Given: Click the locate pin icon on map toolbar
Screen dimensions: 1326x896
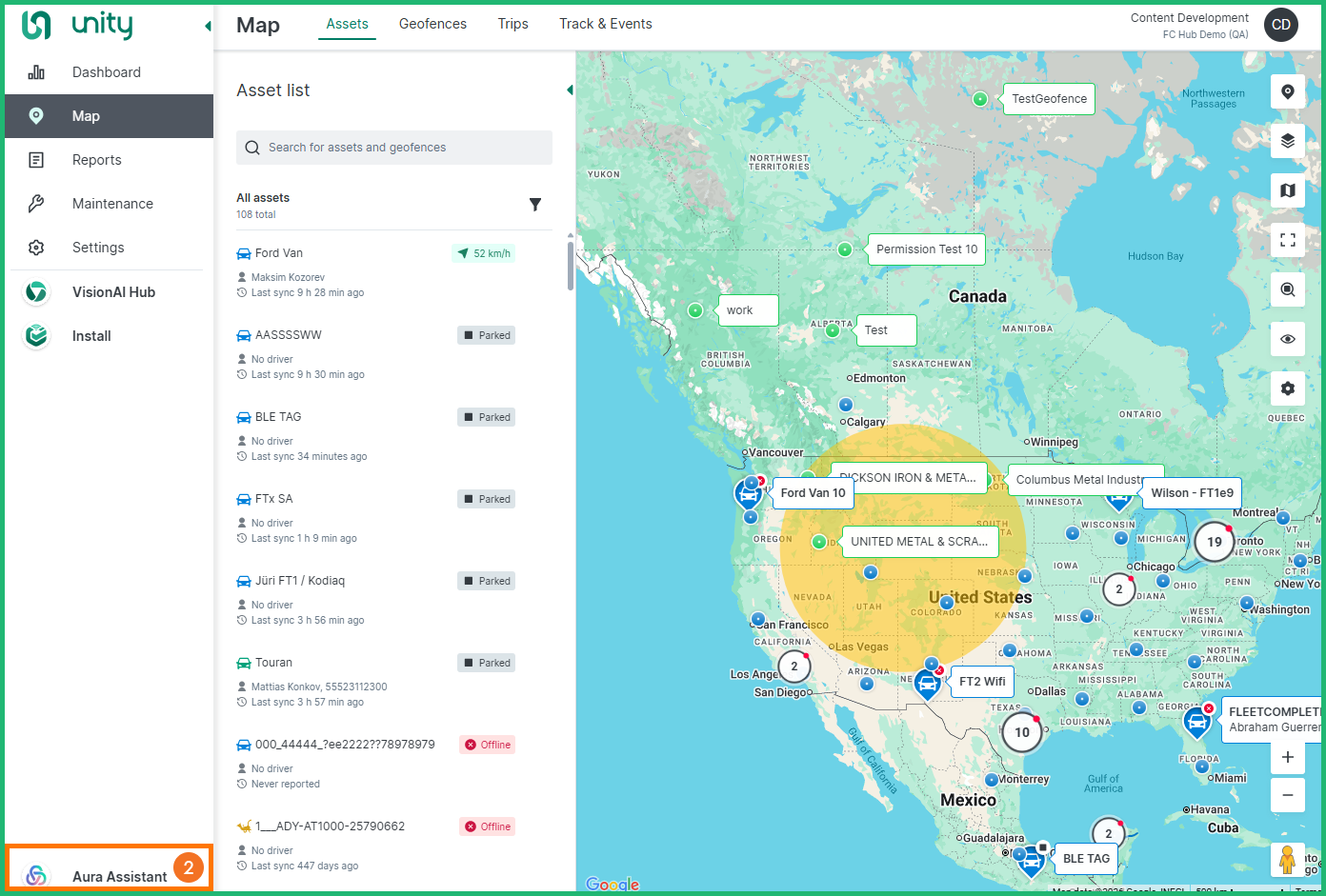Looking at the screenshot, I should coord(1287,91).
